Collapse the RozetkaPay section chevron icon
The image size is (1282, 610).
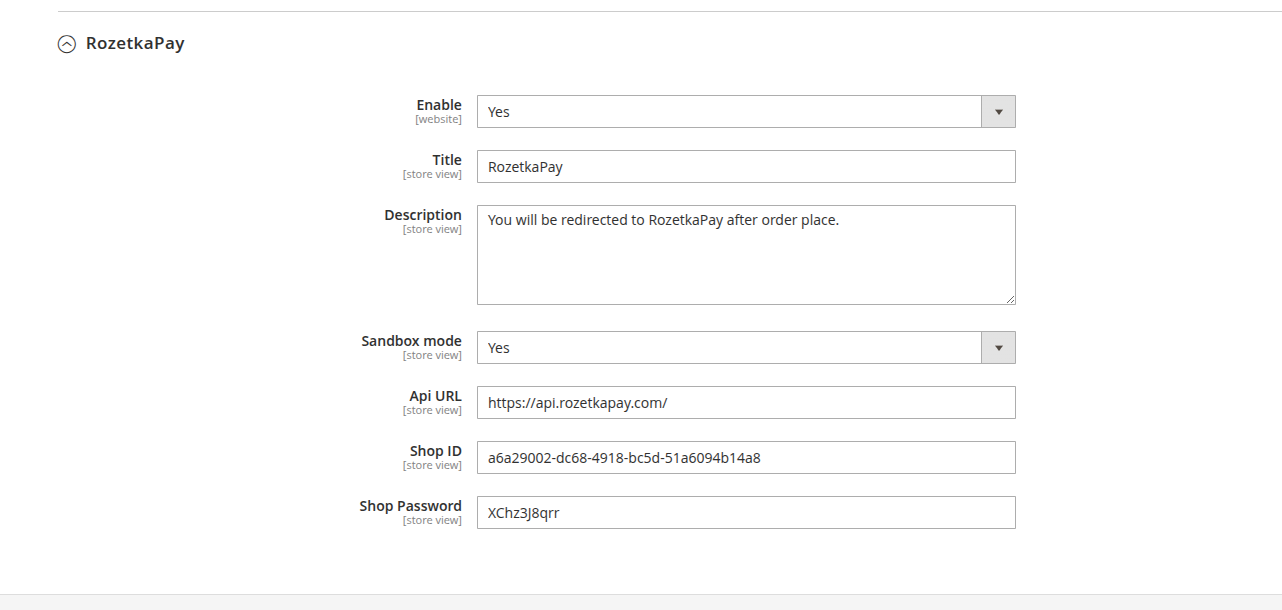[67, 44]
